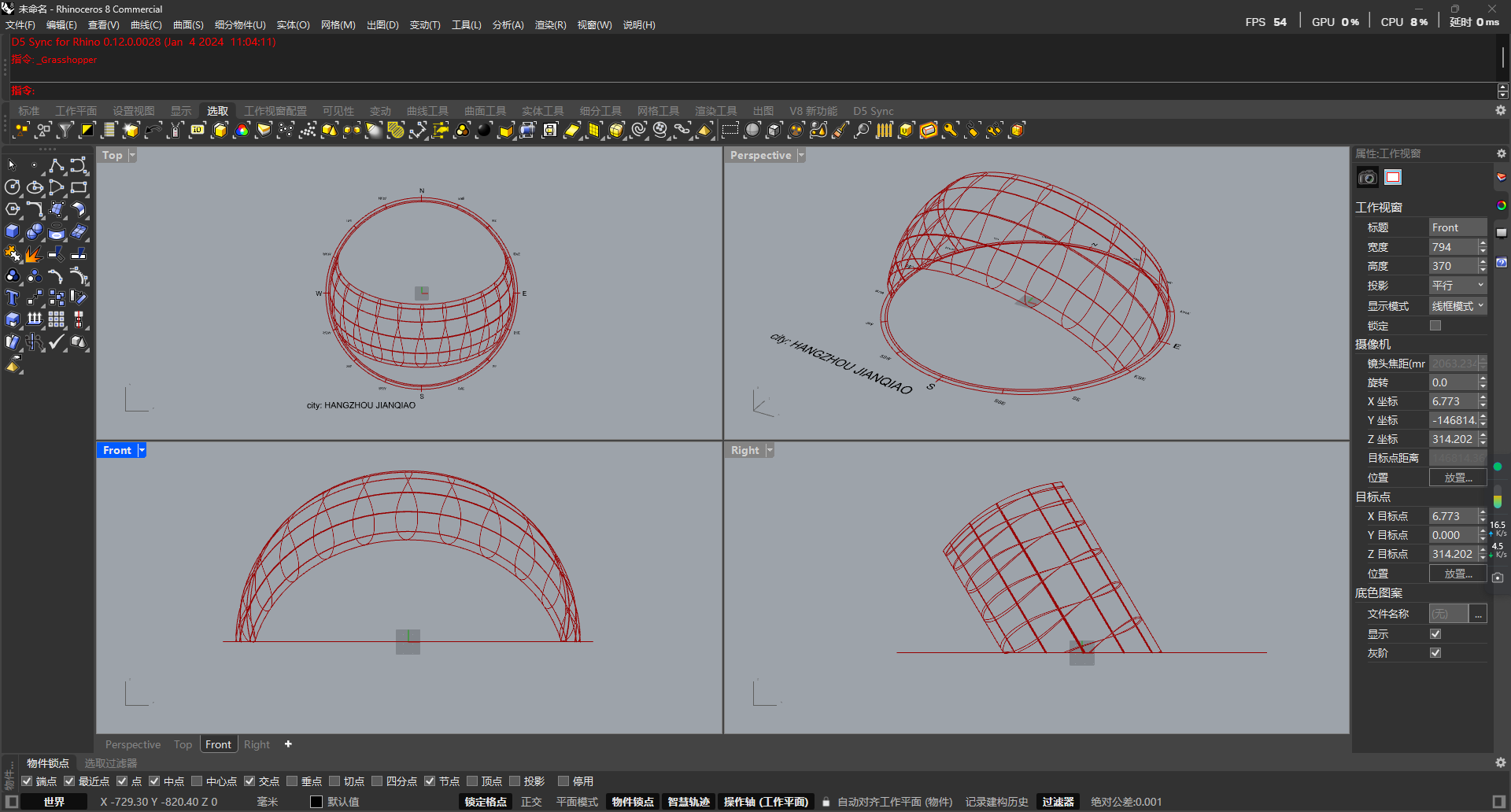Toggle 正交 ortho in status bar
The image size is (1511, 812).
tap(531, 802)
